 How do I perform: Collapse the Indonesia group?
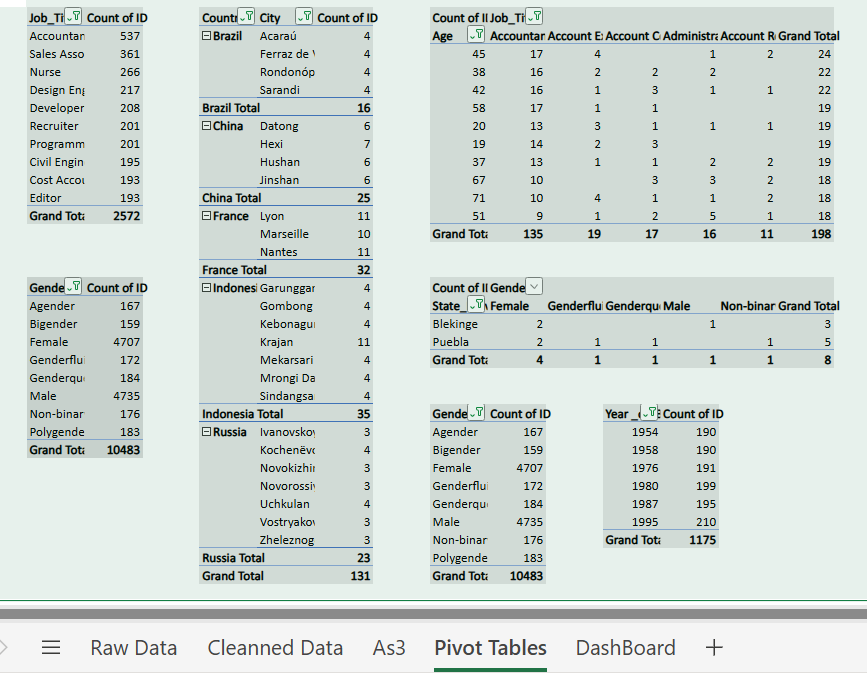[206, 287]
